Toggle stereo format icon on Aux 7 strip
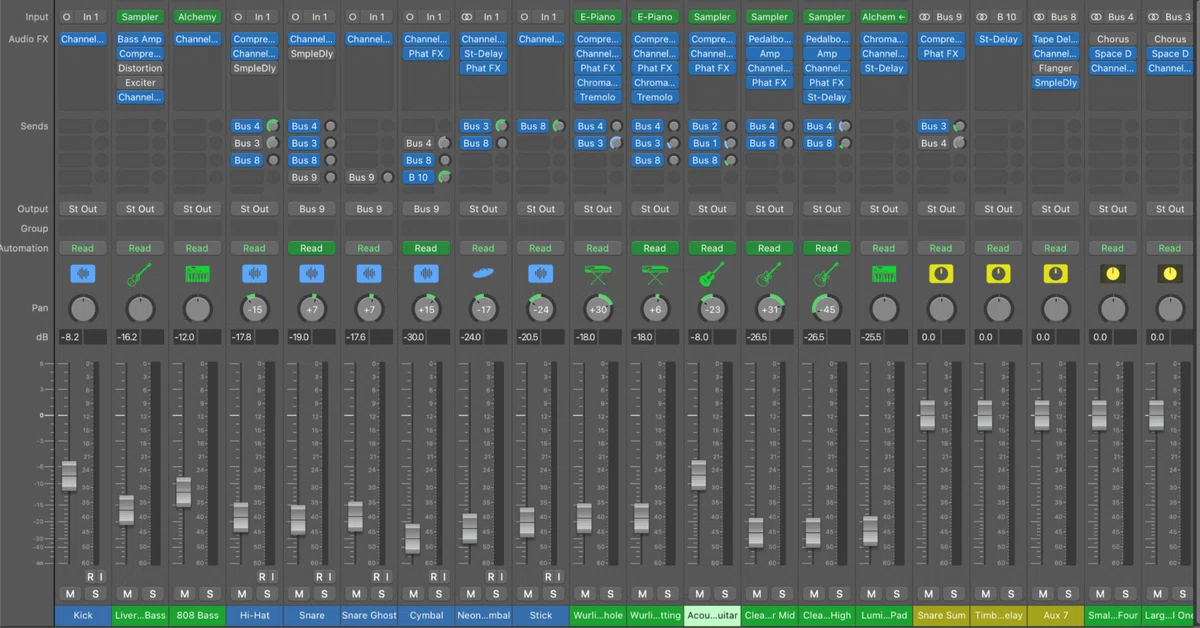 (1040, 17)
